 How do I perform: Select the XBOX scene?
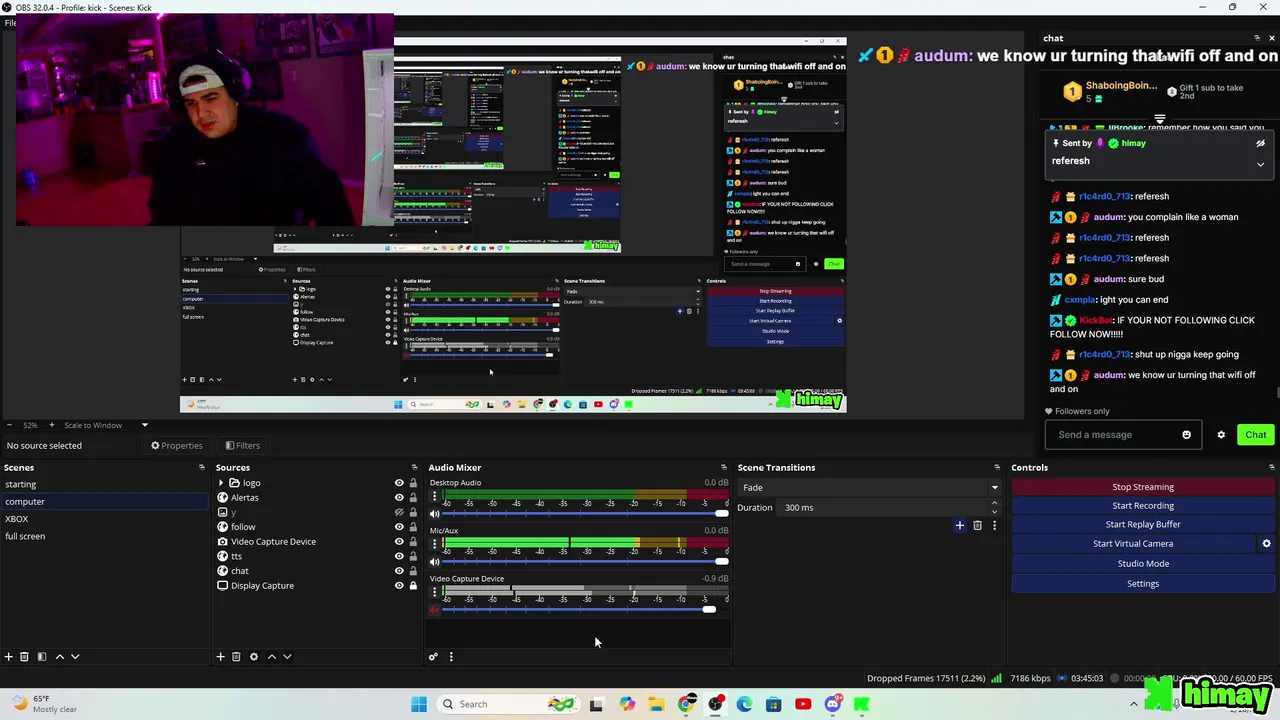(x=105, y=519)
